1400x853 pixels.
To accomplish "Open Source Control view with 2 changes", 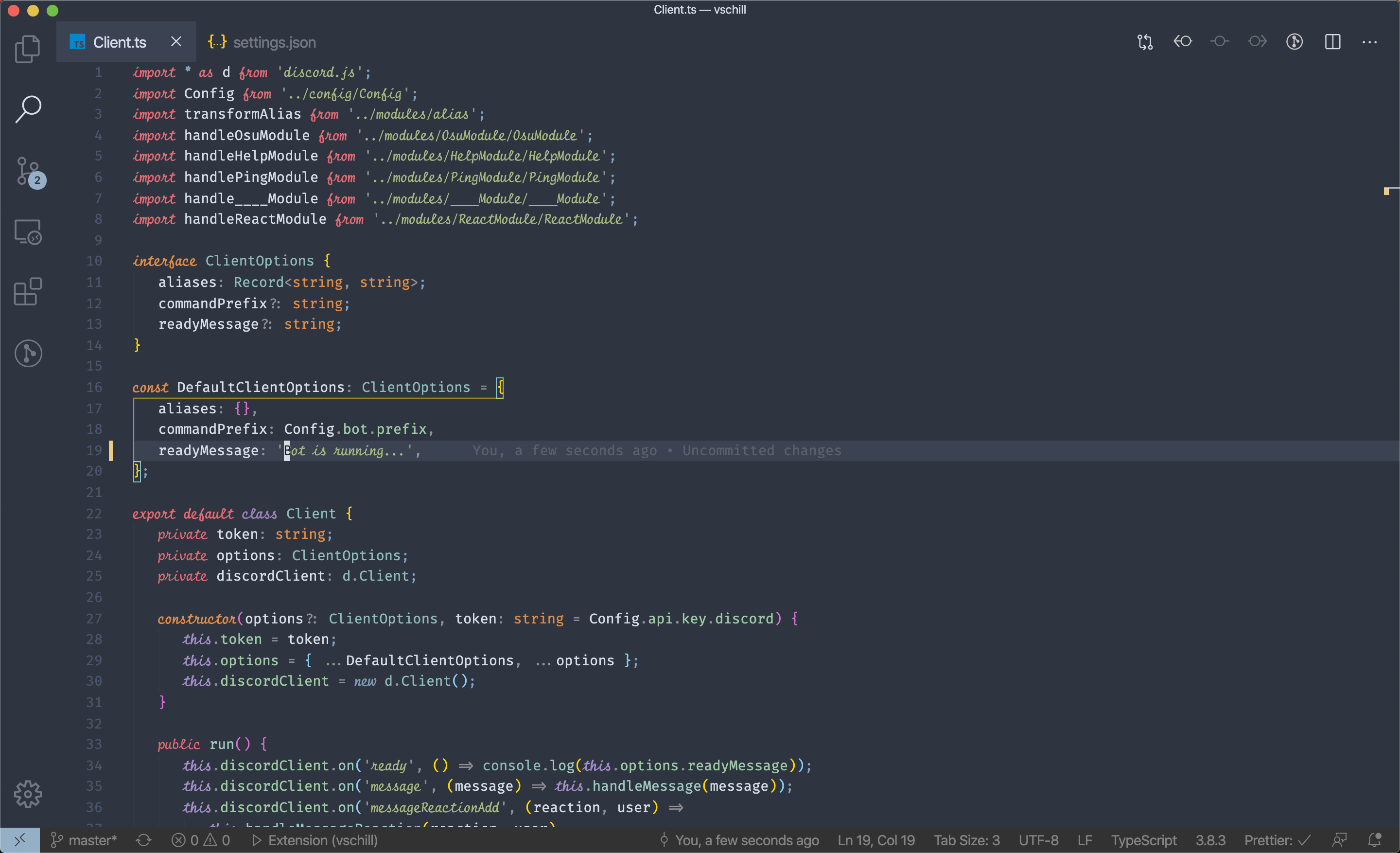I will point(28,172).
